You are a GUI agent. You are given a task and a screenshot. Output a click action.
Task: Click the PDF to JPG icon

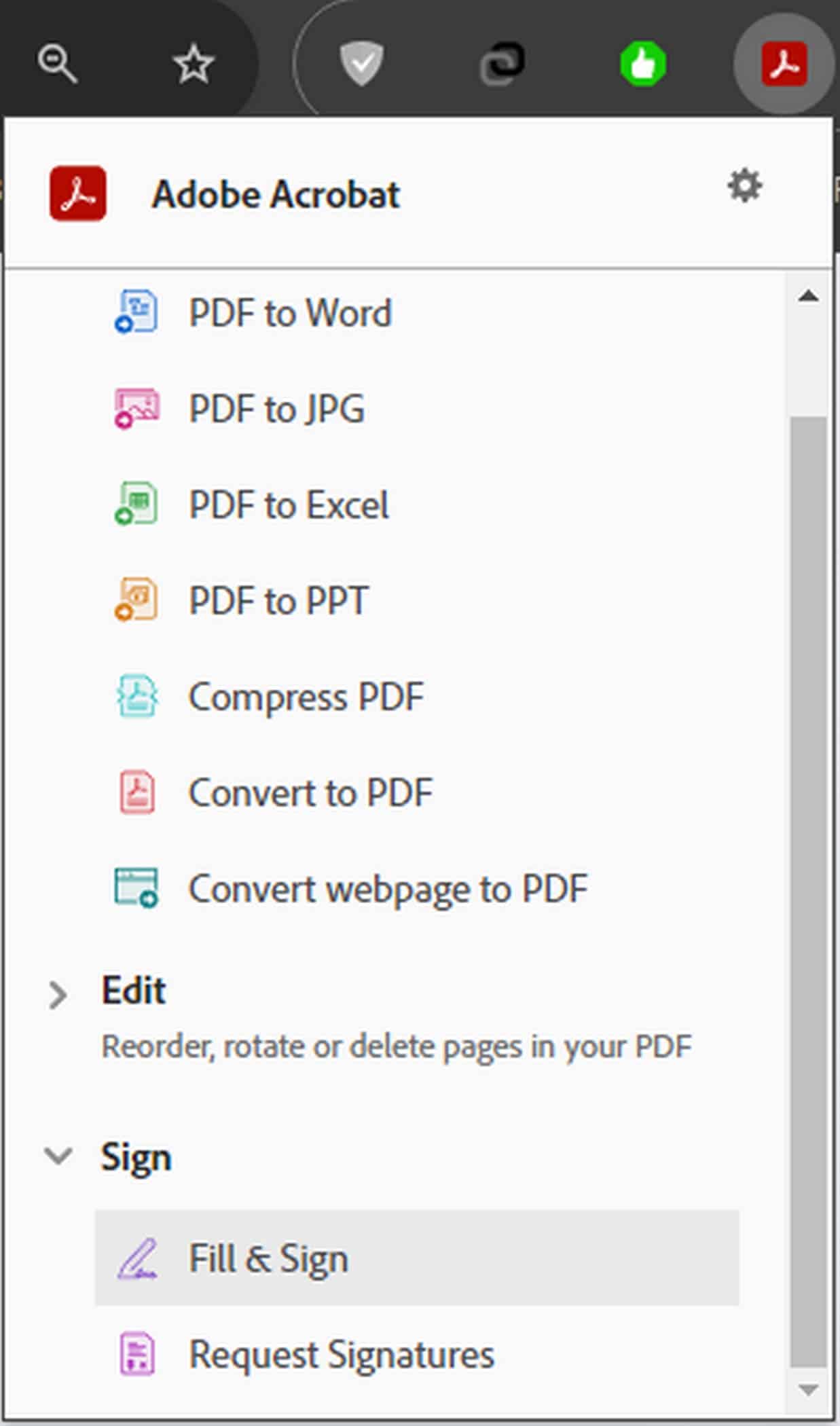coord(136,408)
